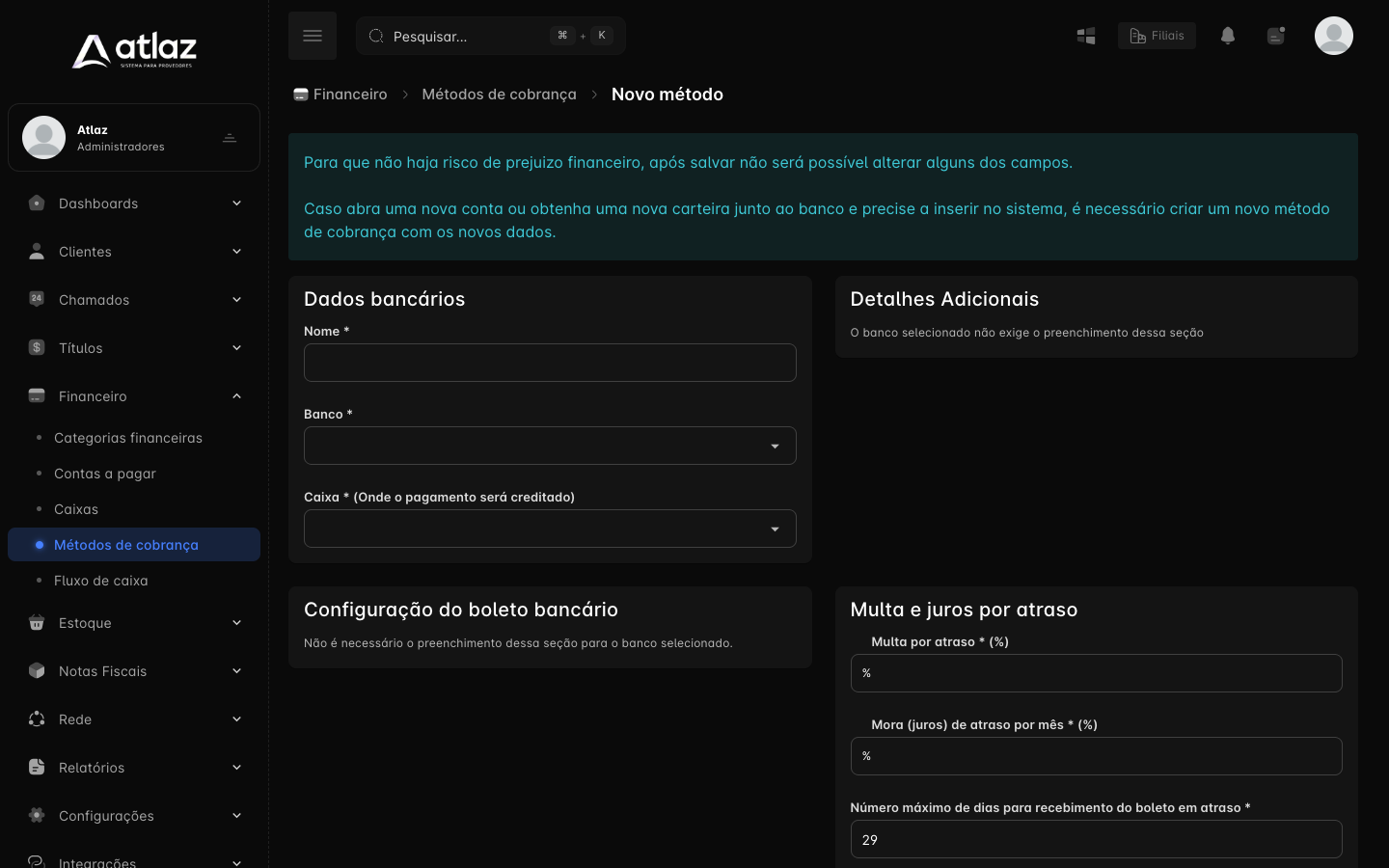Image resolution: width=1389 pixels, height=868 pixels.
Task: Expand the Notas Fiscais chevron
Action: pos(236,670)
